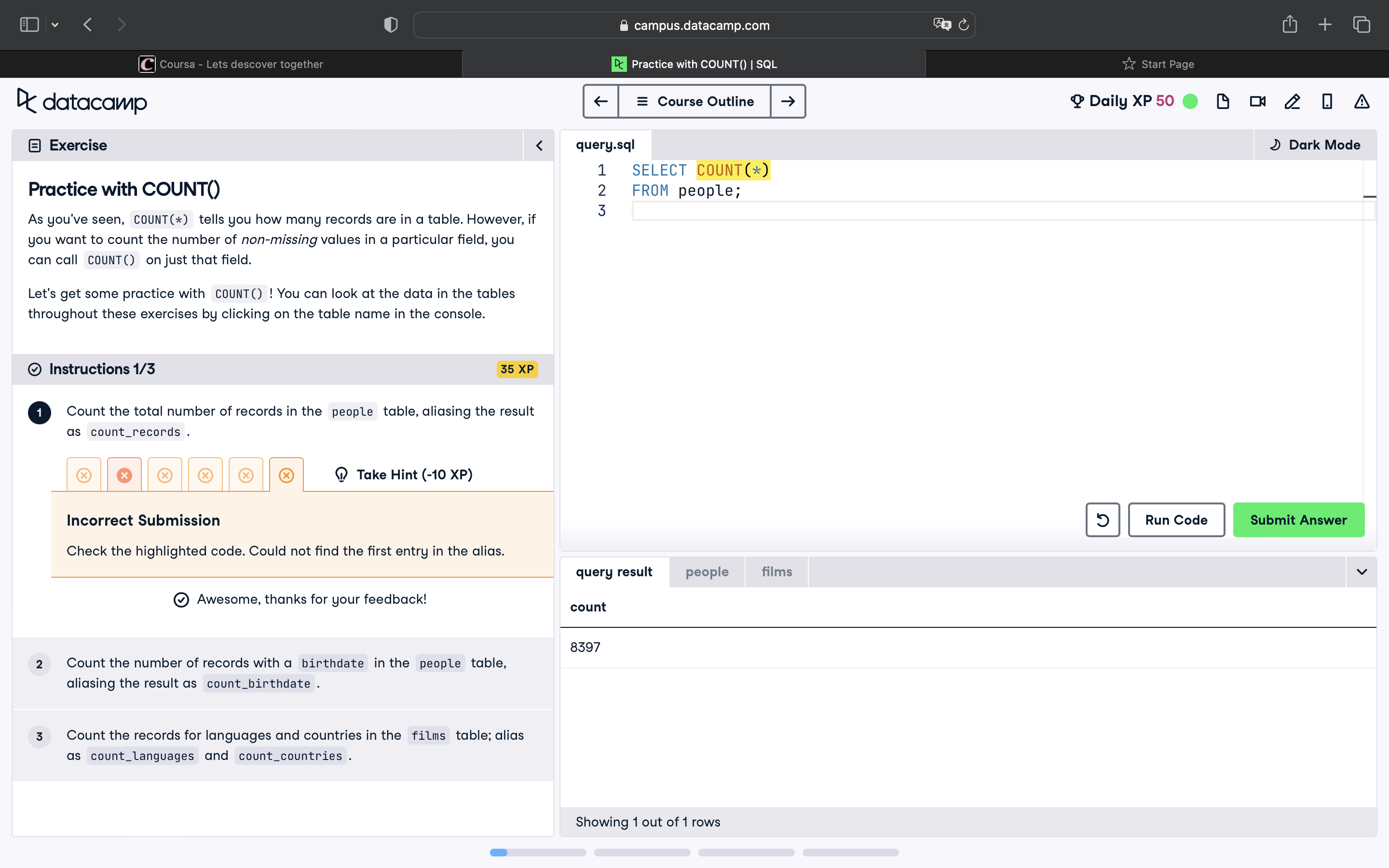Select the second failed submission marker
The image size is (1389, 868).
124,475
